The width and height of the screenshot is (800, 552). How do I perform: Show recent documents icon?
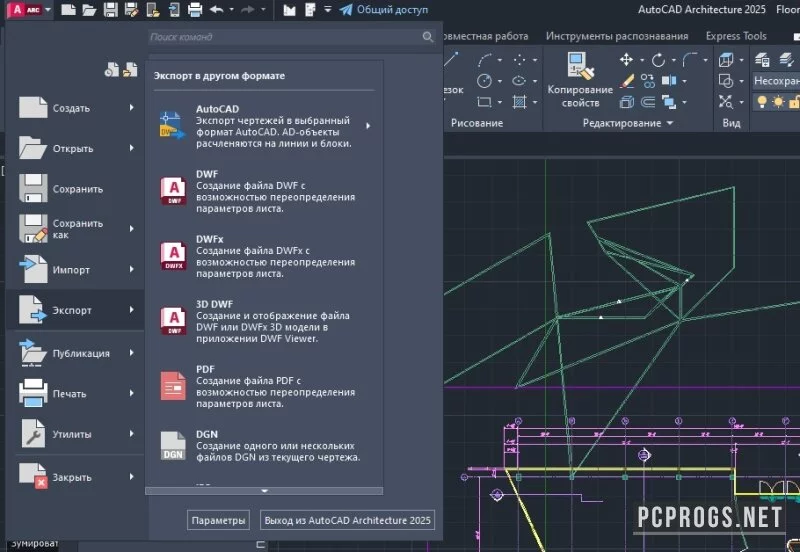point(112,69)
